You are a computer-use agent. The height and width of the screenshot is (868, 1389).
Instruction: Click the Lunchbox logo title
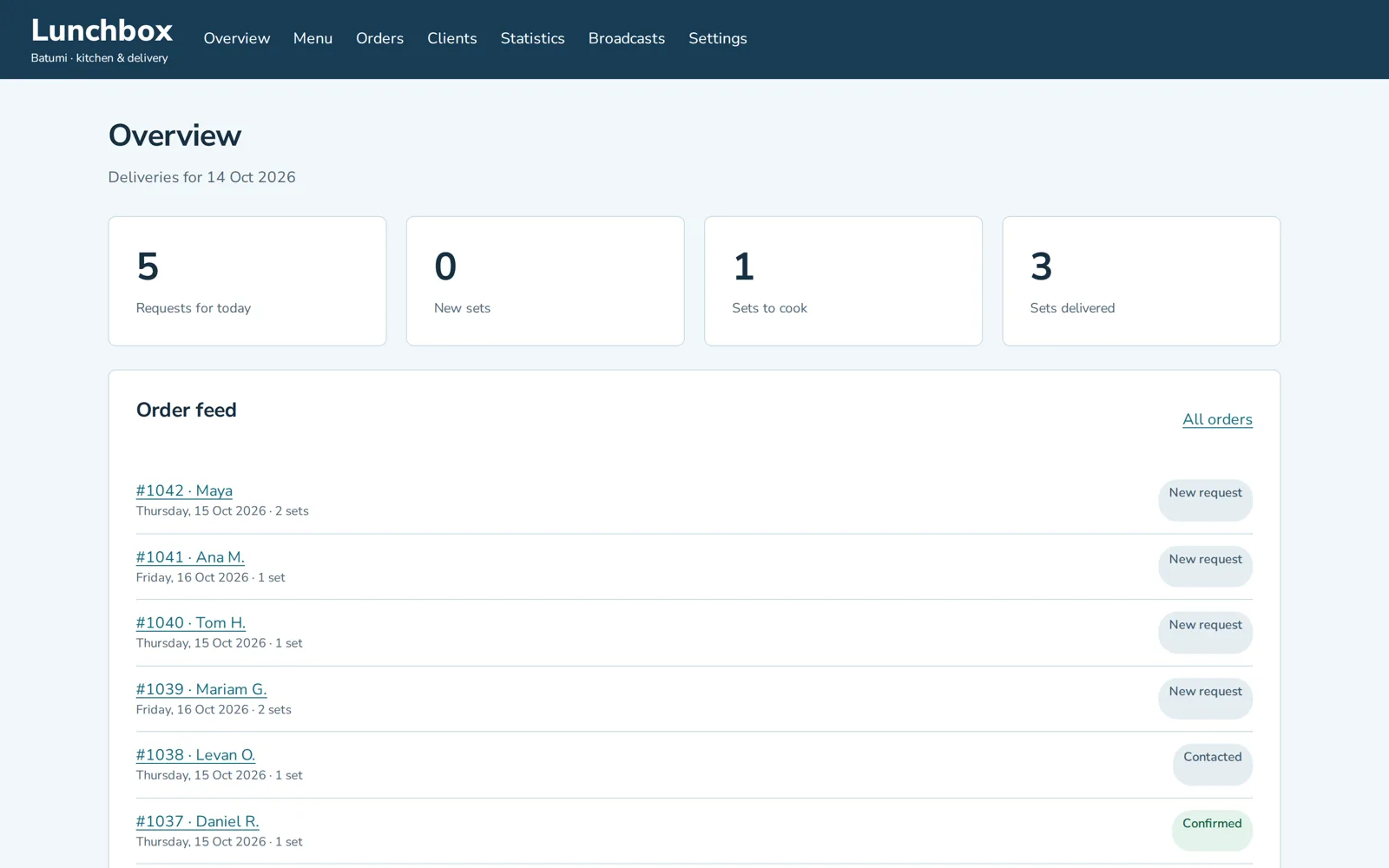click(x=102, y=30)
